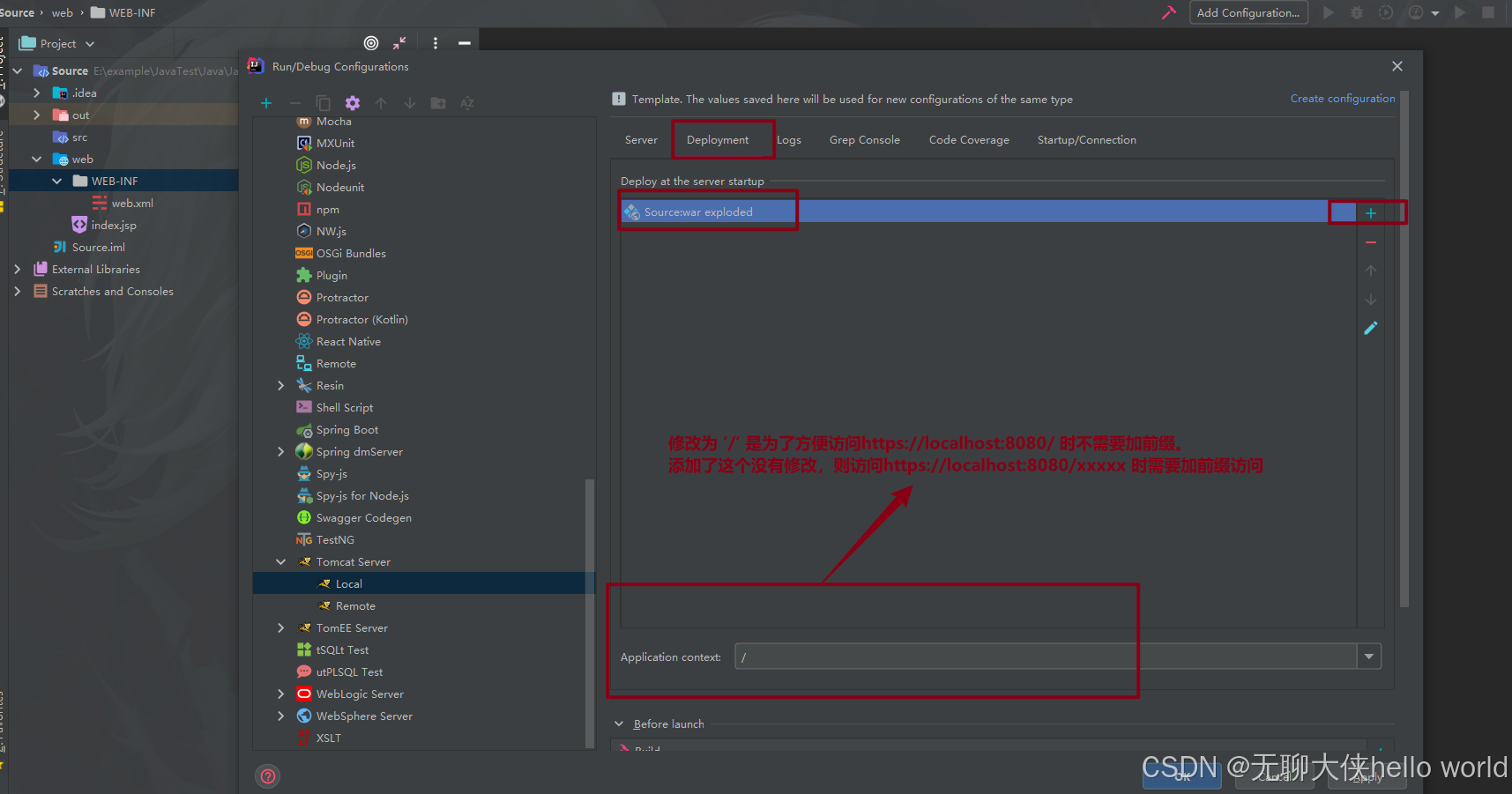Image resolution: width=1512 pixels, height=794 pixels.
Task: Click the locate target icon in Project panel
Action: [371, 43]
